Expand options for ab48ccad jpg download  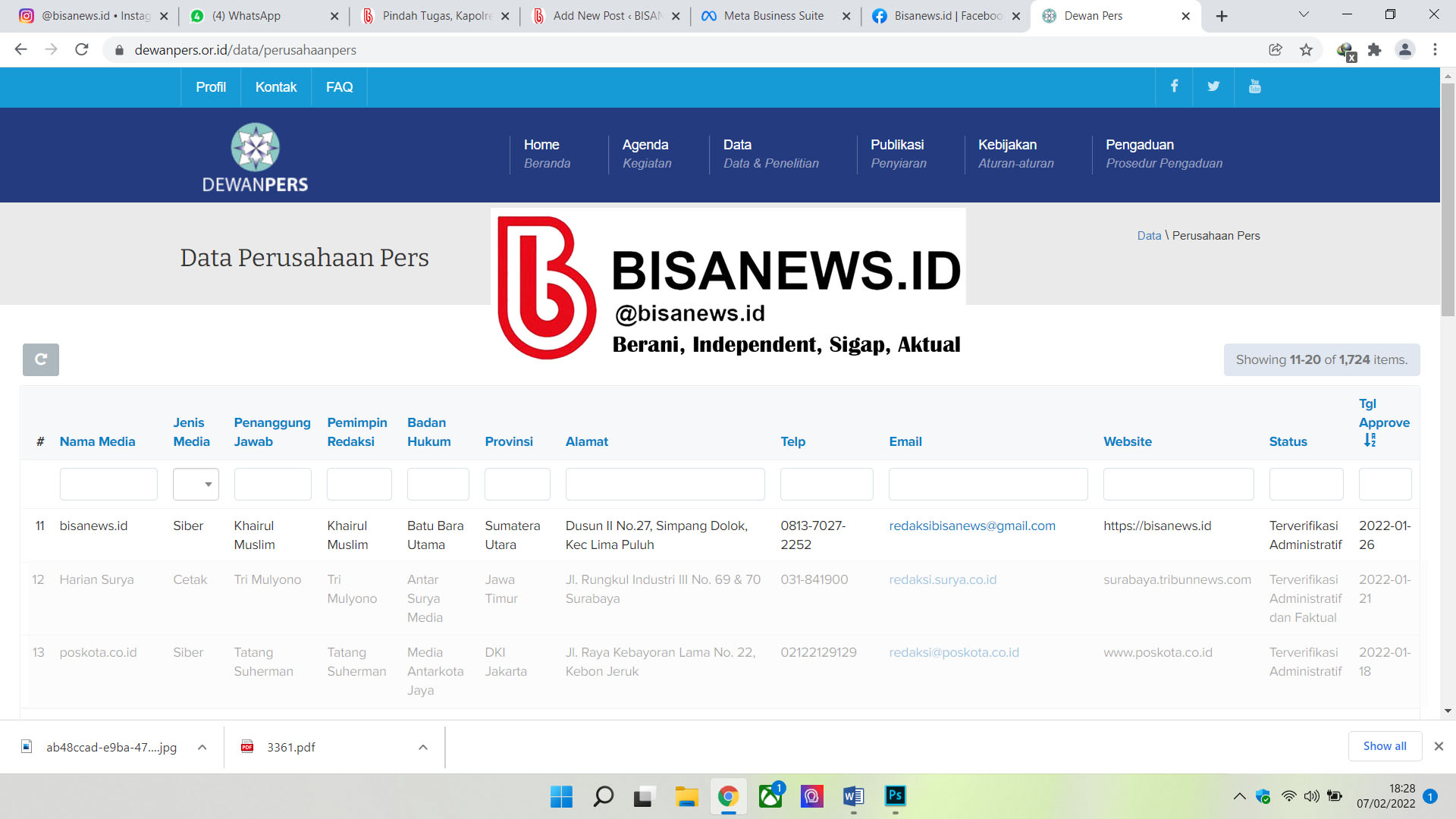pyautogui.click(x=202, y=748)
